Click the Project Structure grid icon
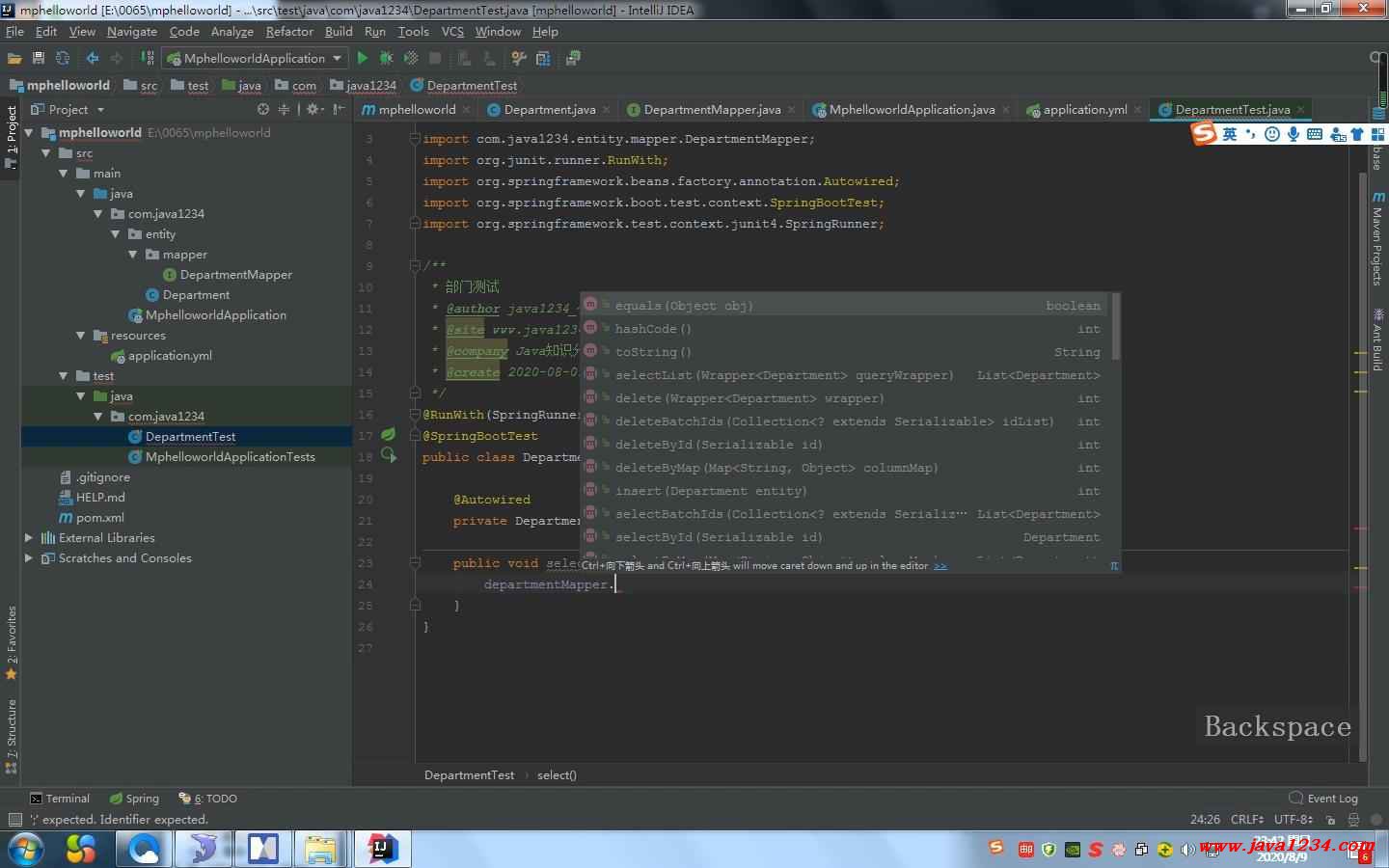The image size is (1389, 868). [x=543, y=59]
